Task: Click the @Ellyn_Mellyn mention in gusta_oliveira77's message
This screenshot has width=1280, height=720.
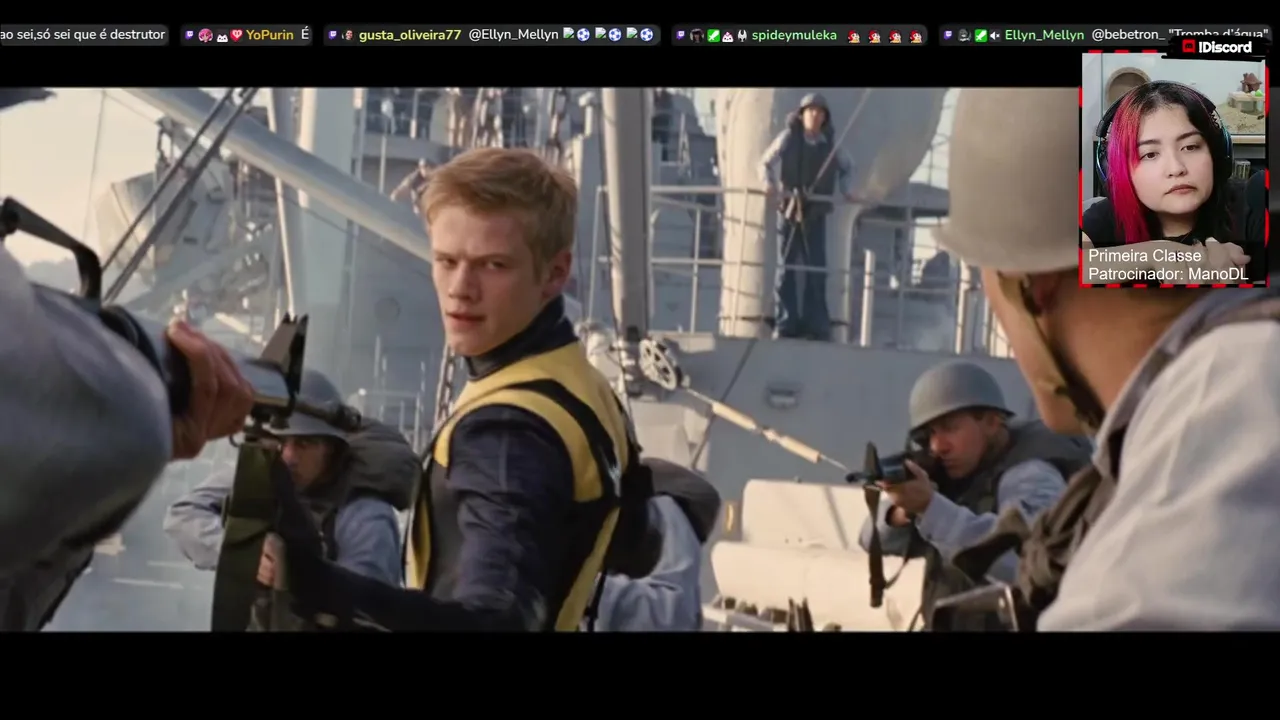Action: click(513, 35)
